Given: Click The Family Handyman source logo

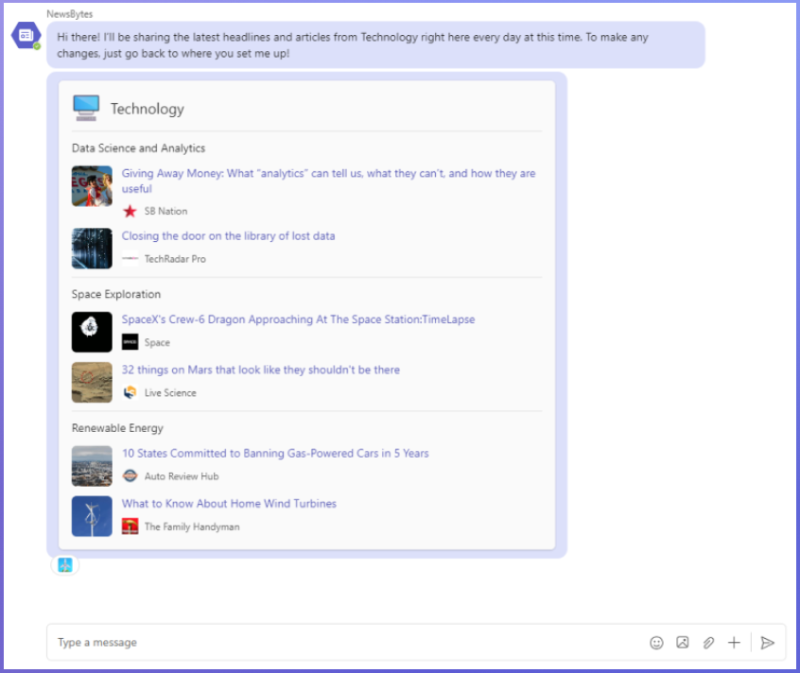Looking at the screenshot, I should 130,526.
